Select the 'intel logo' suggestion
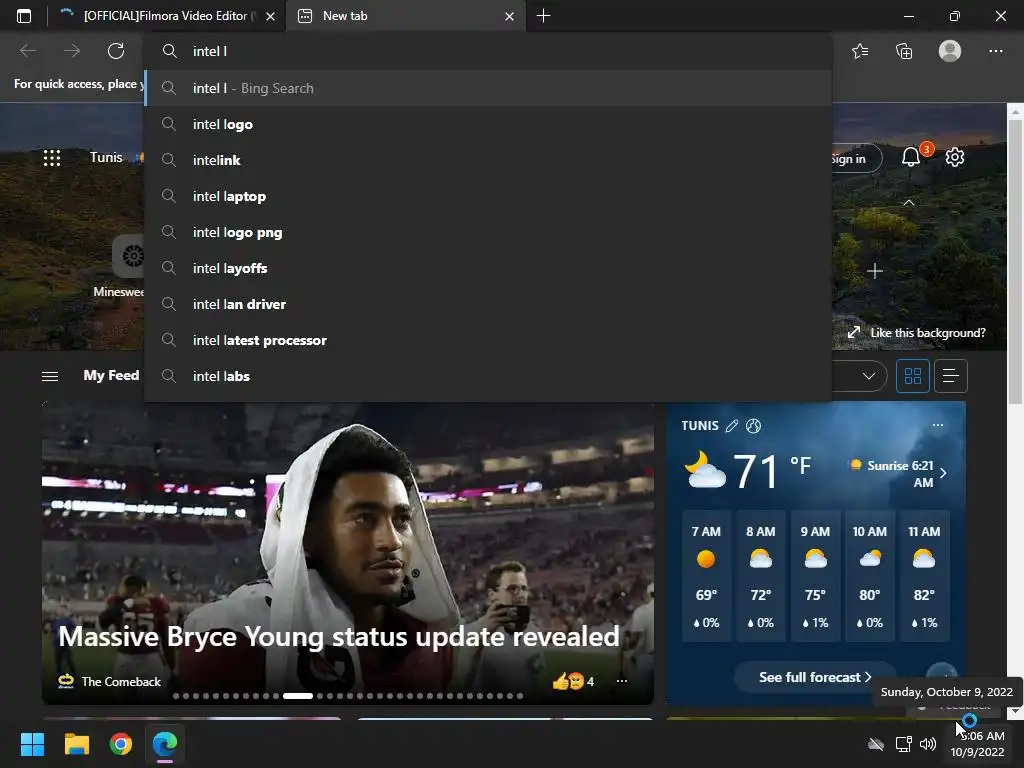This screenshot has height=768, width=1024. (488, 124)
